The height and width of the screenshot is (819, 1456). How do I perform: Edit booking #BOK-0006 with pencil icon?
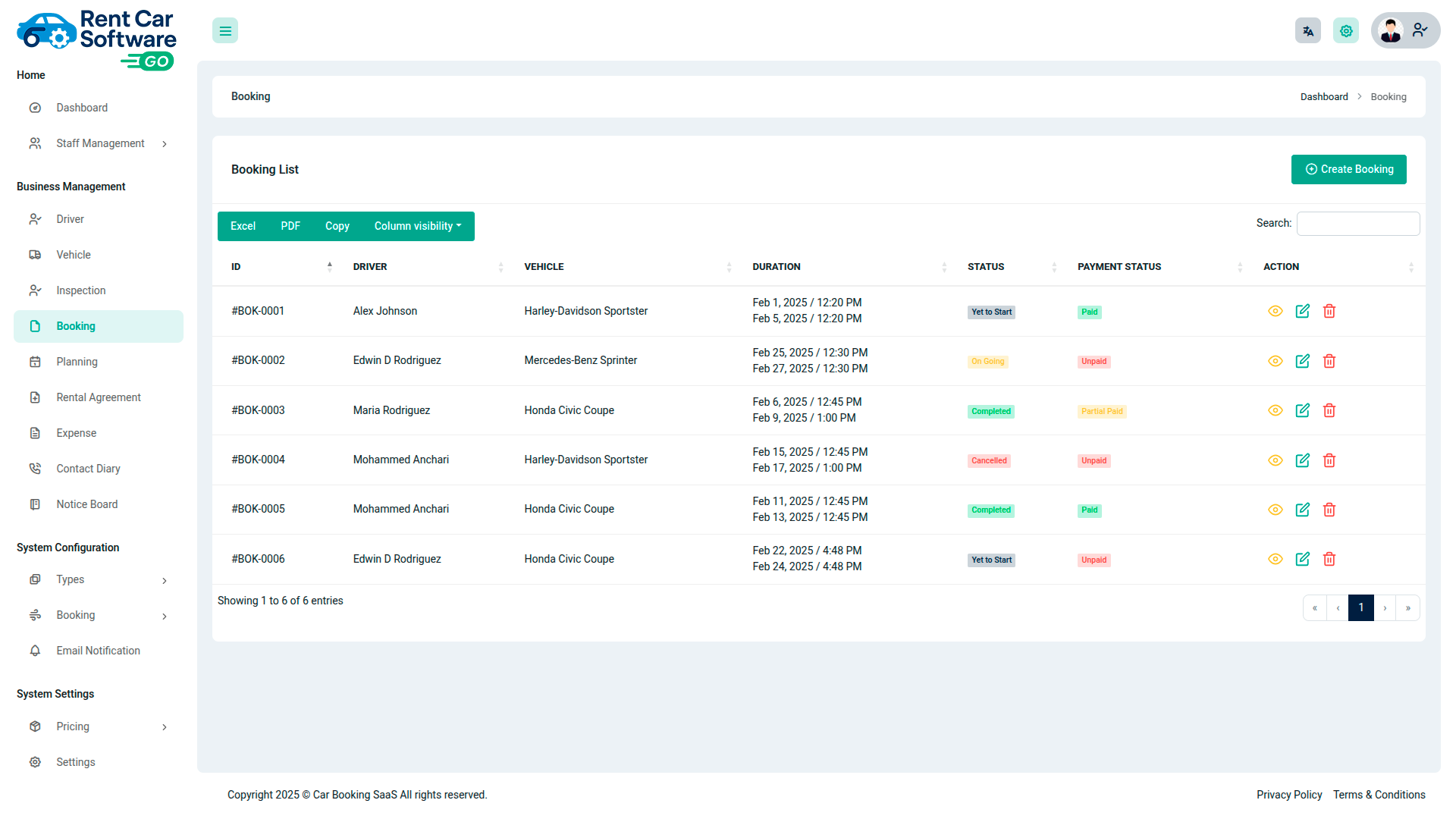1303,559
